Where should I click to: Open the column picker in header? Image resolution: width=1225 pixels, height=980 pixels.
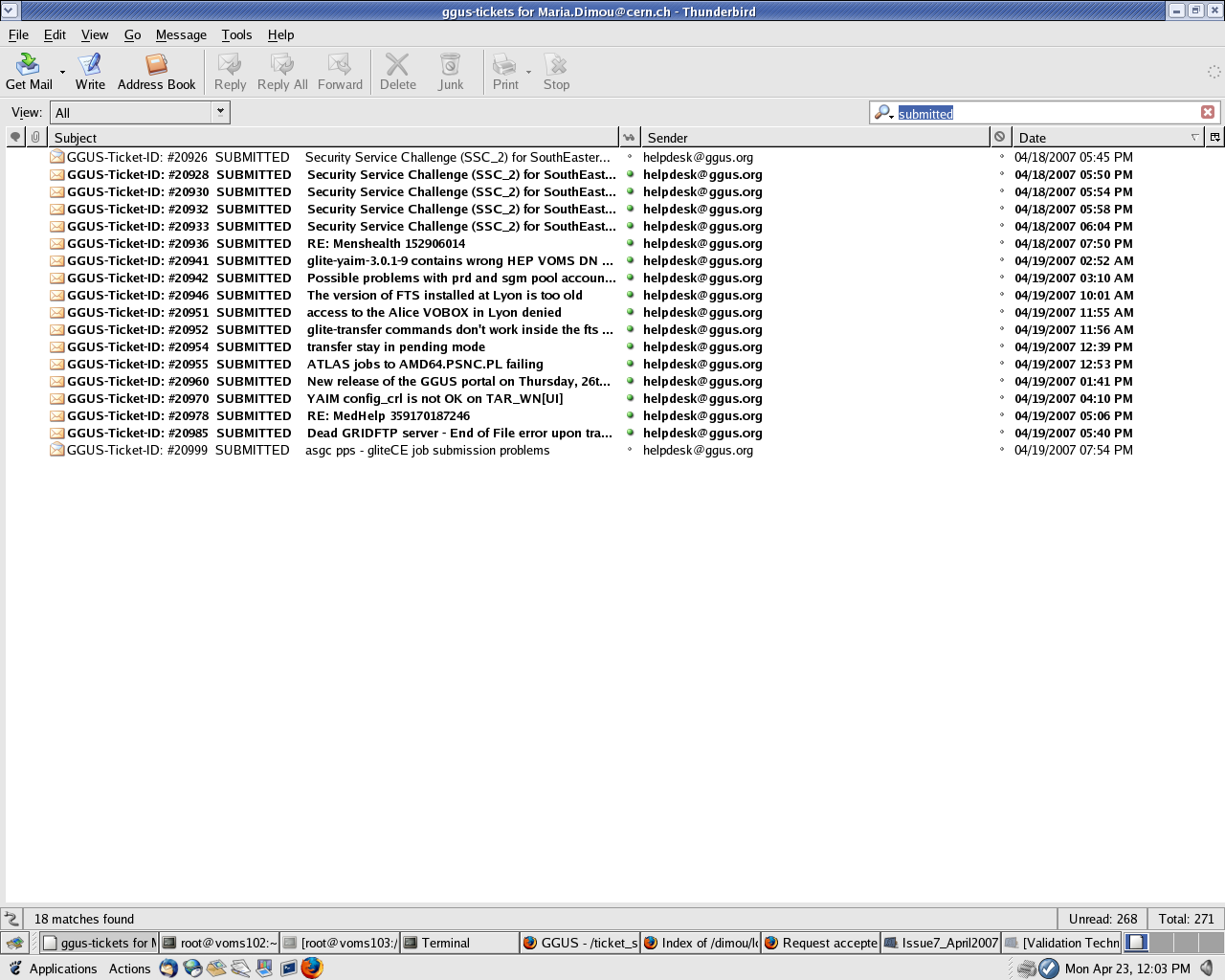[1214, 137]
